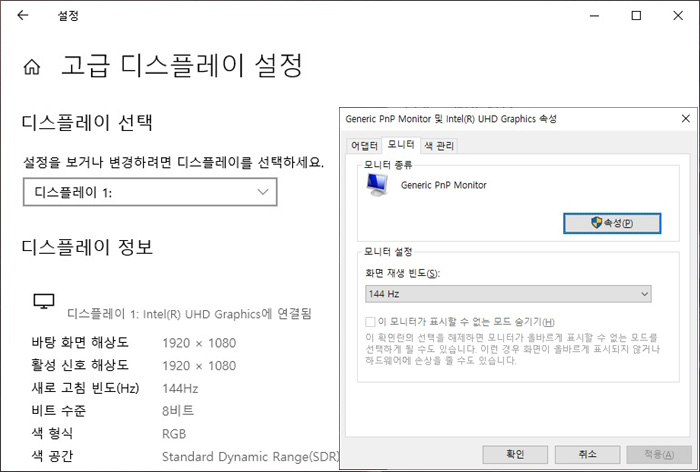Click the 적용(A) button
This screenshot has width=700, height=472.
(x=659, y=455)
